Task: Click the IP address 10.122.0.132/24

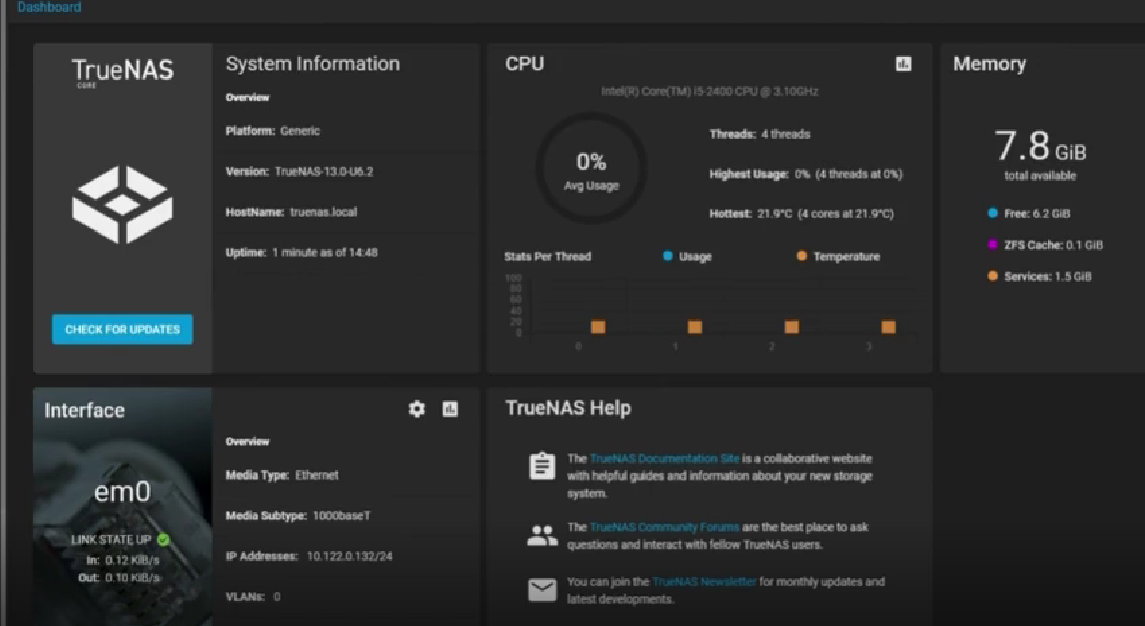Action: [x=350, y=557]
